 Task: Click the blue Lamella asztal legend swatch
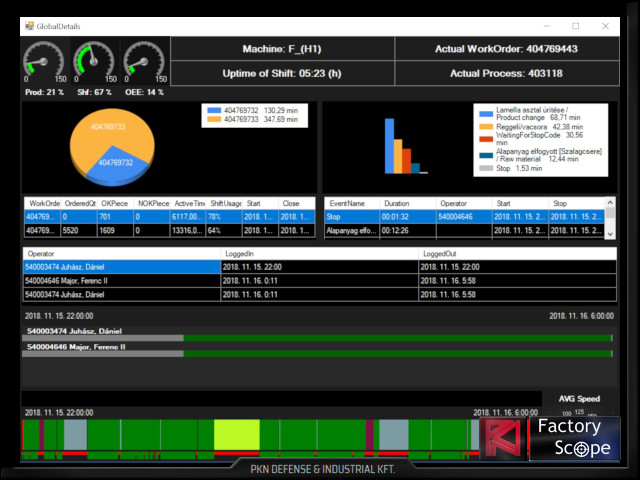pyautogui.click(x=486, y=114)
